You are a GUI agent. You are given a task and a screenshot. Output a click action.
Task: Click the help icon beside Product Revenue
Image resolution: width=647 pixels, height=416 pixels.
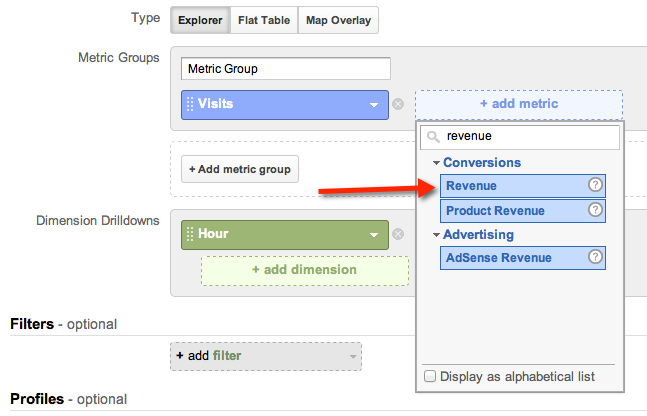tap(595, 210)
